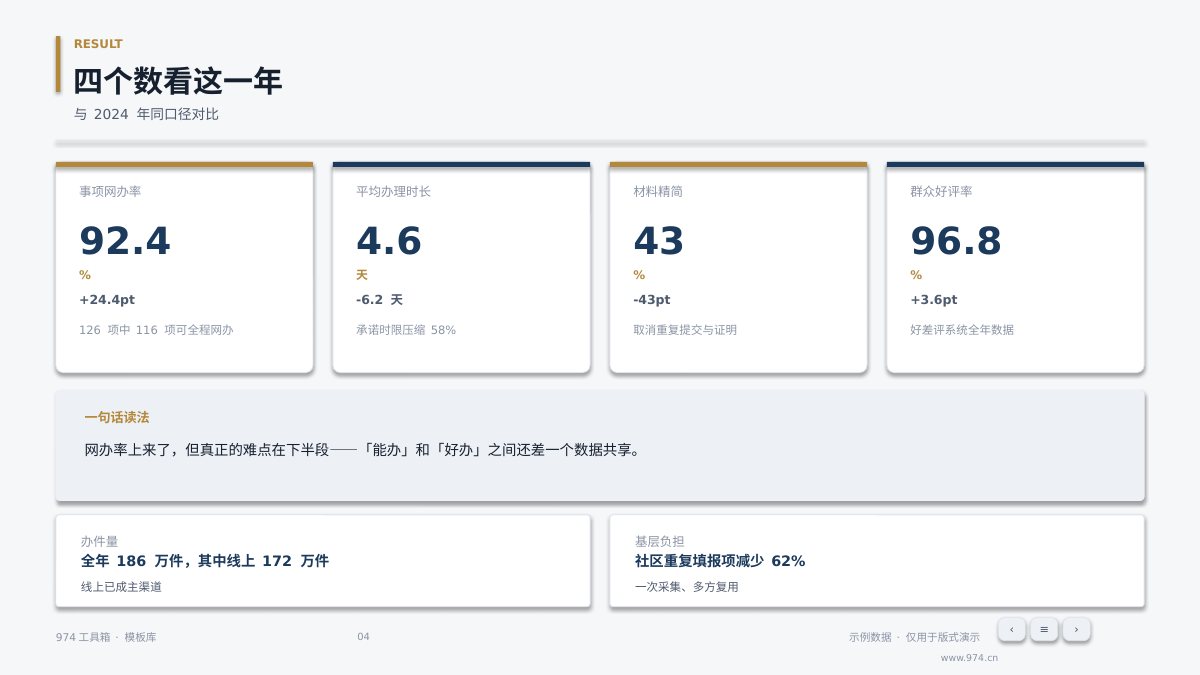Select text 一次采集、多方复用
Viewport: 1200px width, 675px height.
(687, 587)
